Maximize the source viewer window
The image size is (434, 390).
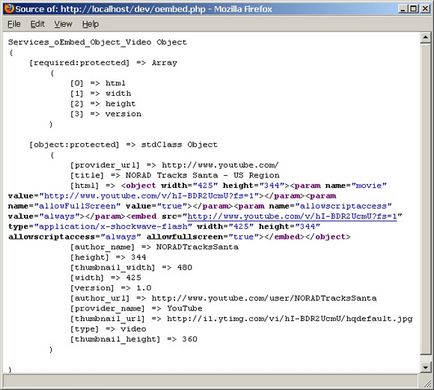413,9
